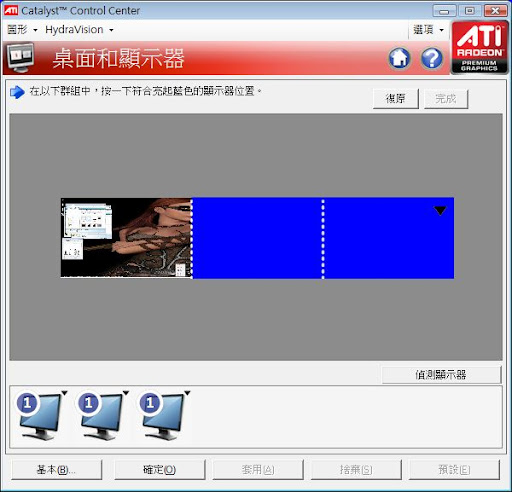Click the desktop and displays header monitor icon

20,58
